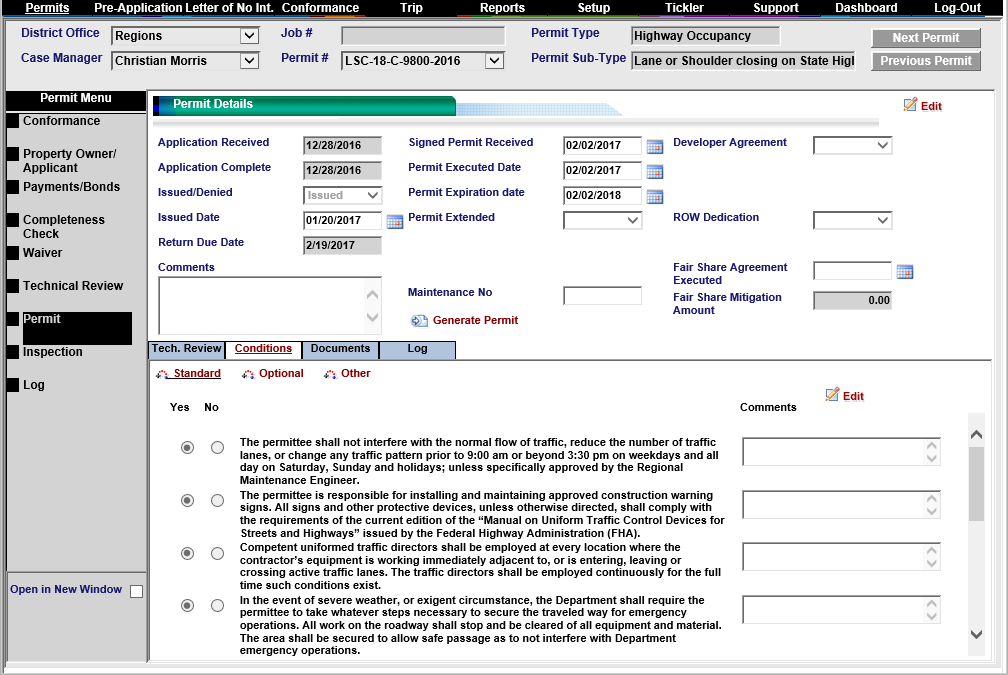This screenshot has height=675, width=1008.
Task: Expand the Case Manager dropdown
Action: point(249,61)
